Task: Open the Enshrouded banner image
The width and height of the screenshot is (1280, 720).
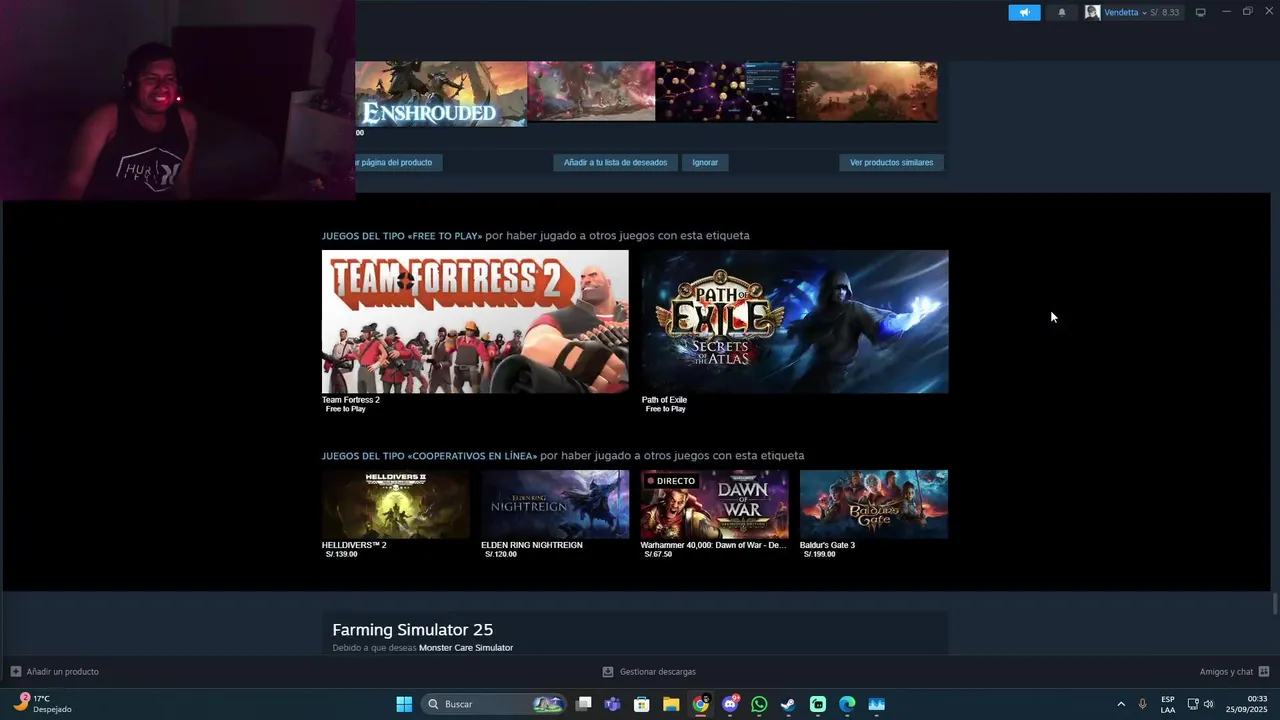Action: pos(441,94)
